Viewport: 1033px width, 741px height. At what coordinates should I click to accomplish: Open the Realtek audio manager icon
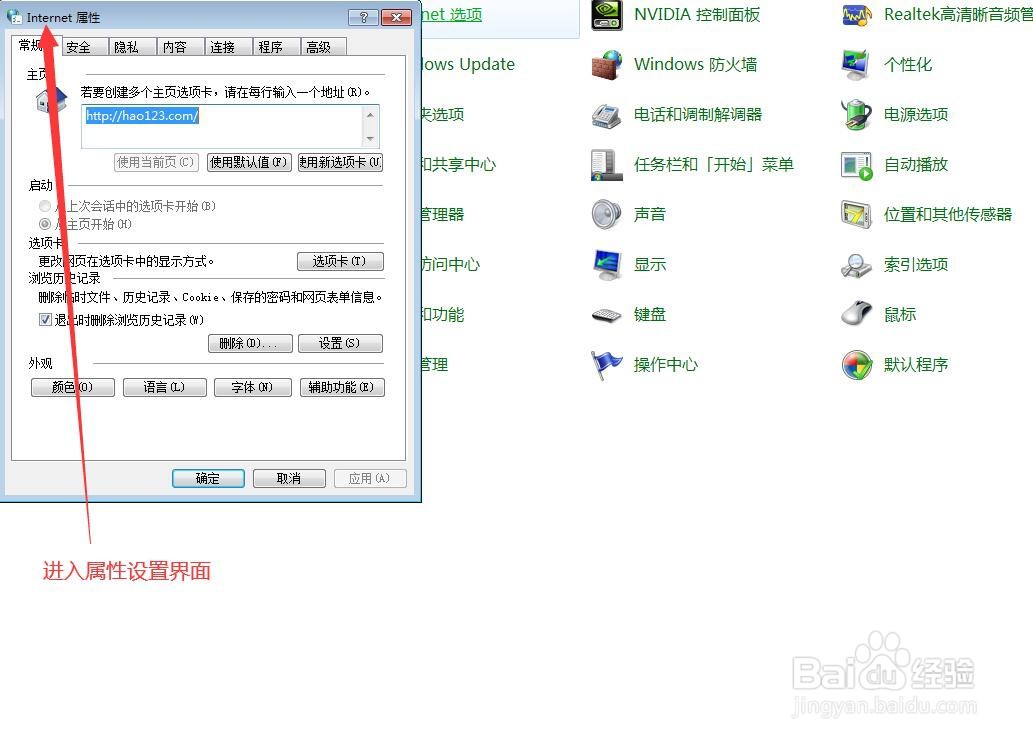(x=856, y=15)
